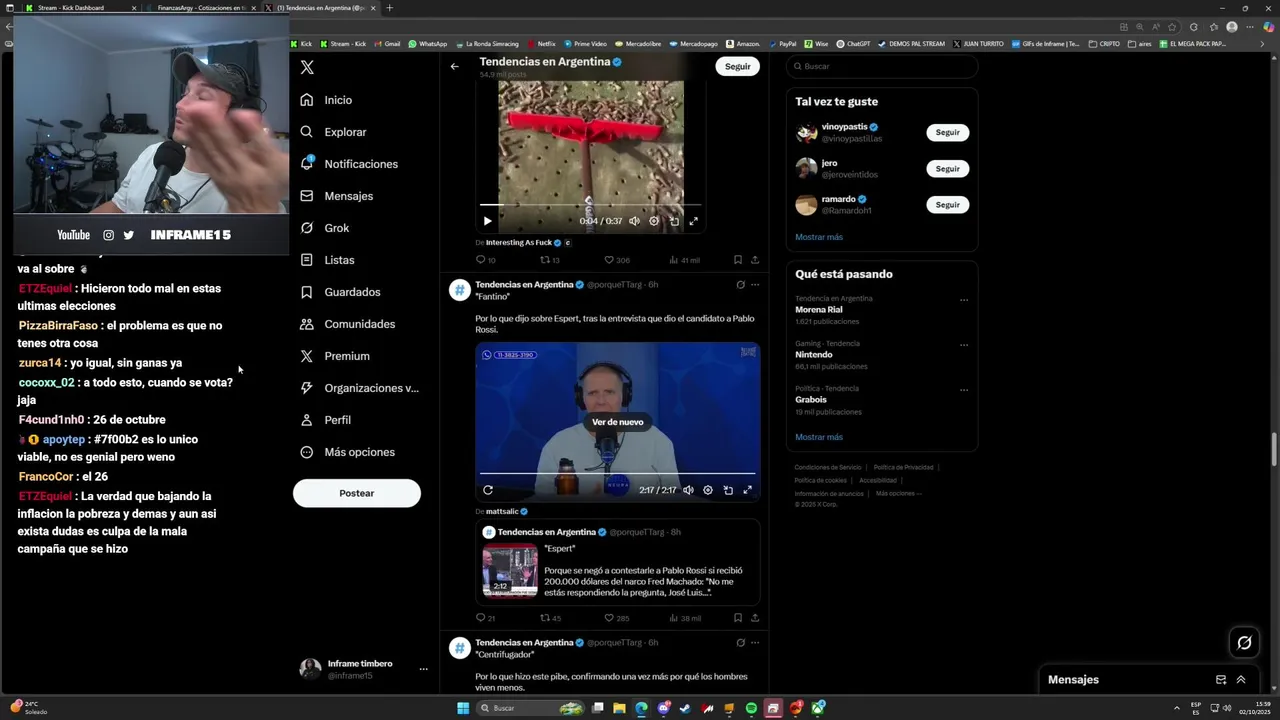The width and height of the screenshot is (1280, 720).
Task: Click replay icon on the 2:17 video
Action: 488,490
